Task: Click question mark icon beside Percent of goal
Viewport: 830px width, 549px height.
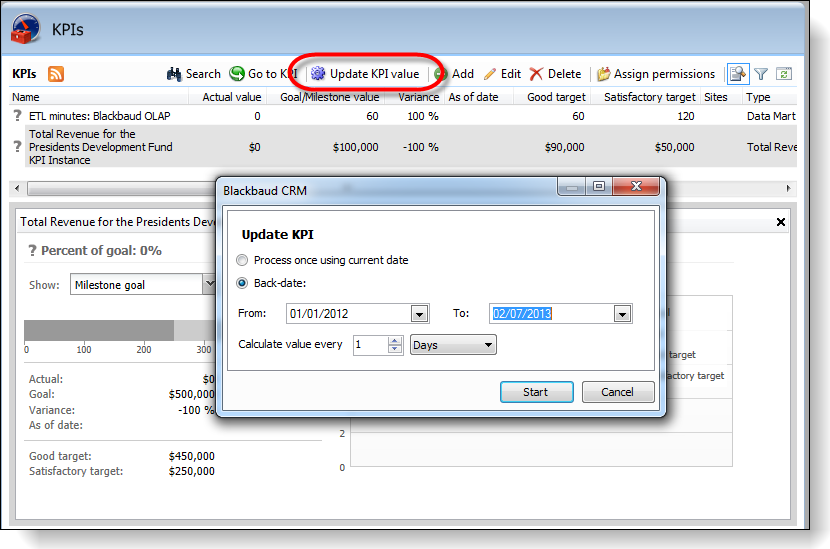Action: [32, 250]
